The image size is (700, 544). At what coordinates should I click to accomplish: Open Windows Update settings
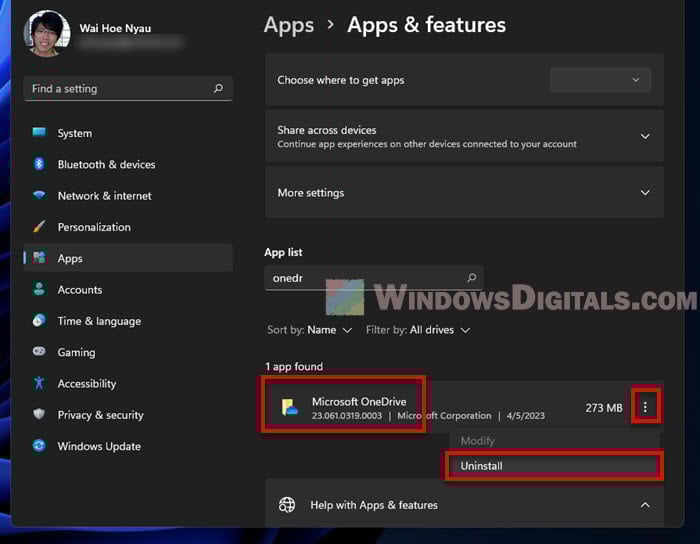coord(128,446)
